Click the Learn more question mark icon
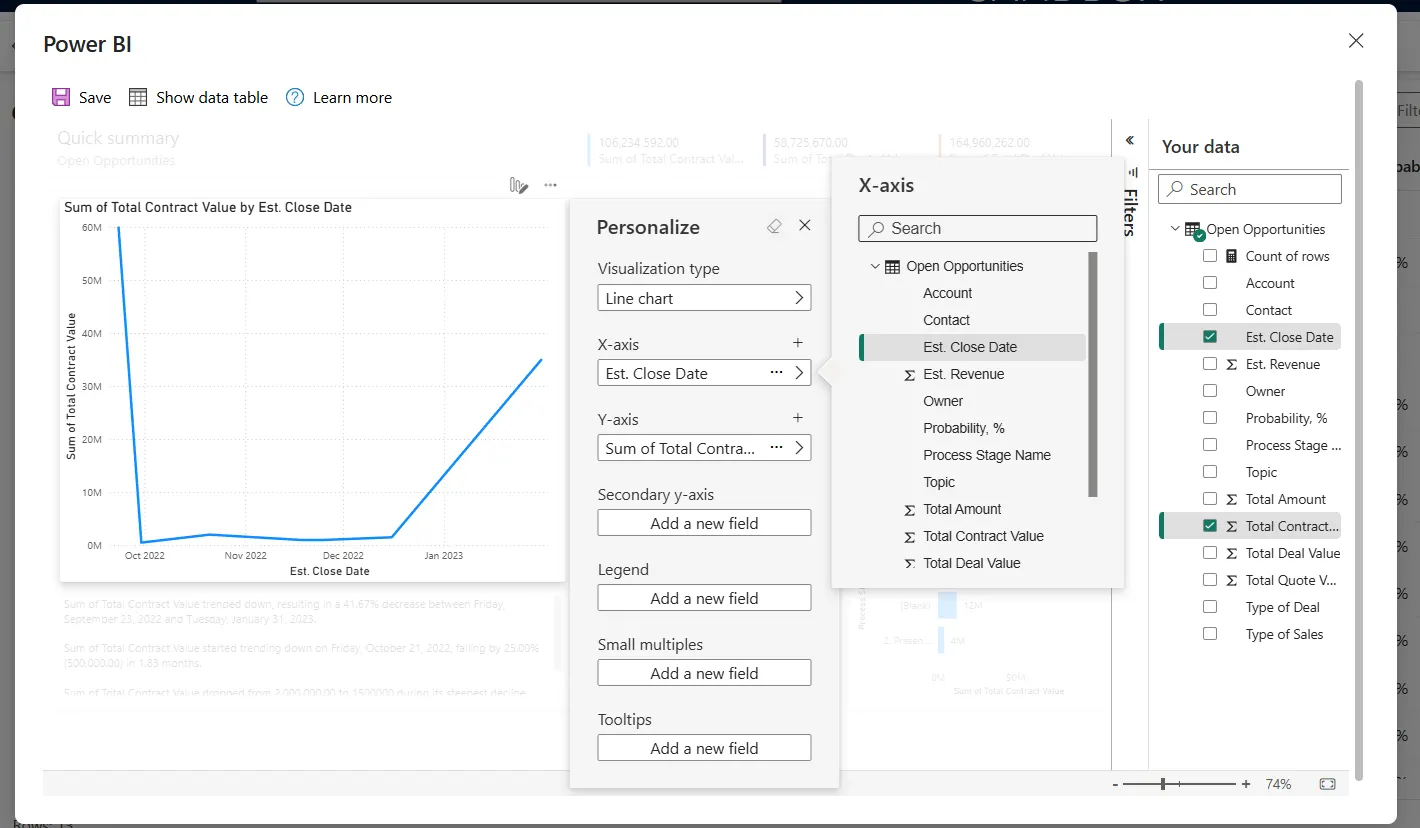 pyautogui.click(x=295, y=97)
